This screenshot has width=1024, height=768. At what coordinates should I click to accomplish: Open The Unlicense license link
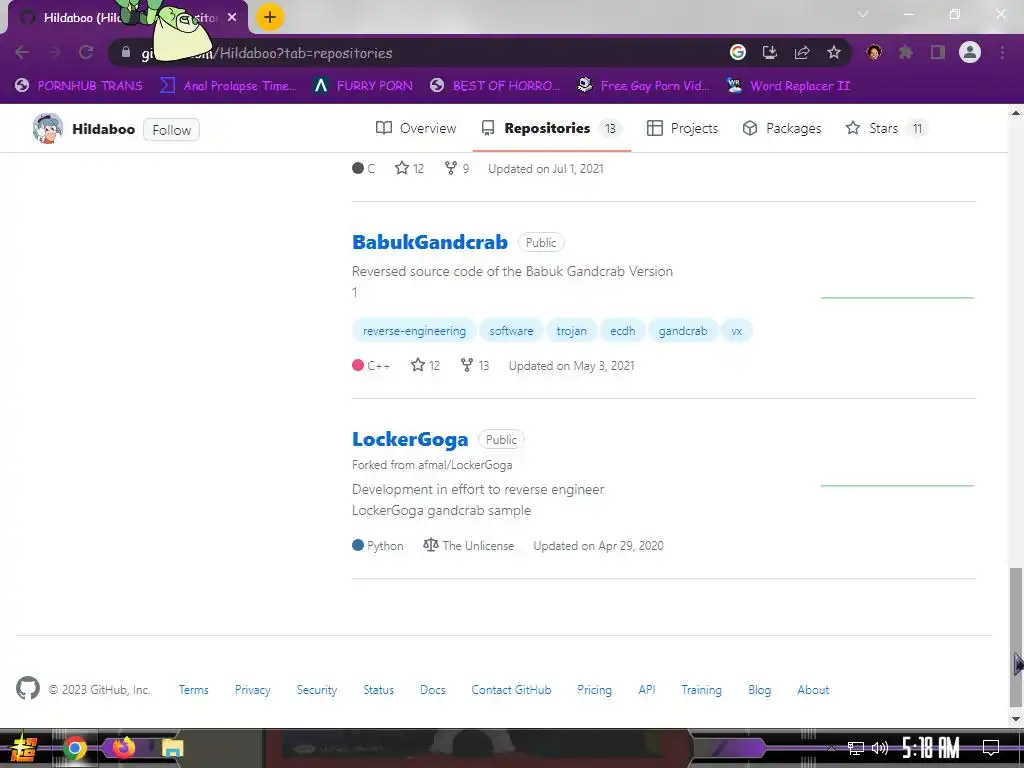[x=468, y=545]
